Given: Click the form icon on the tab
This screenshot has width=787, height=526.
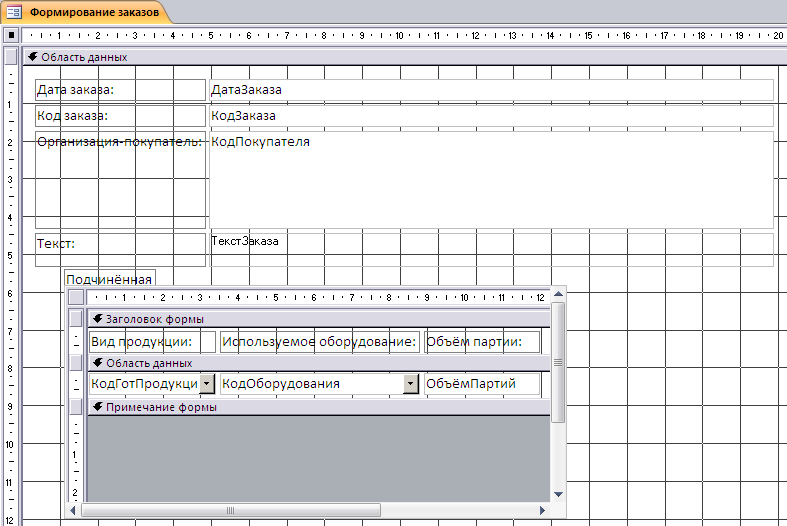Looking at the screenshot, I should click(x=15, y=12).
